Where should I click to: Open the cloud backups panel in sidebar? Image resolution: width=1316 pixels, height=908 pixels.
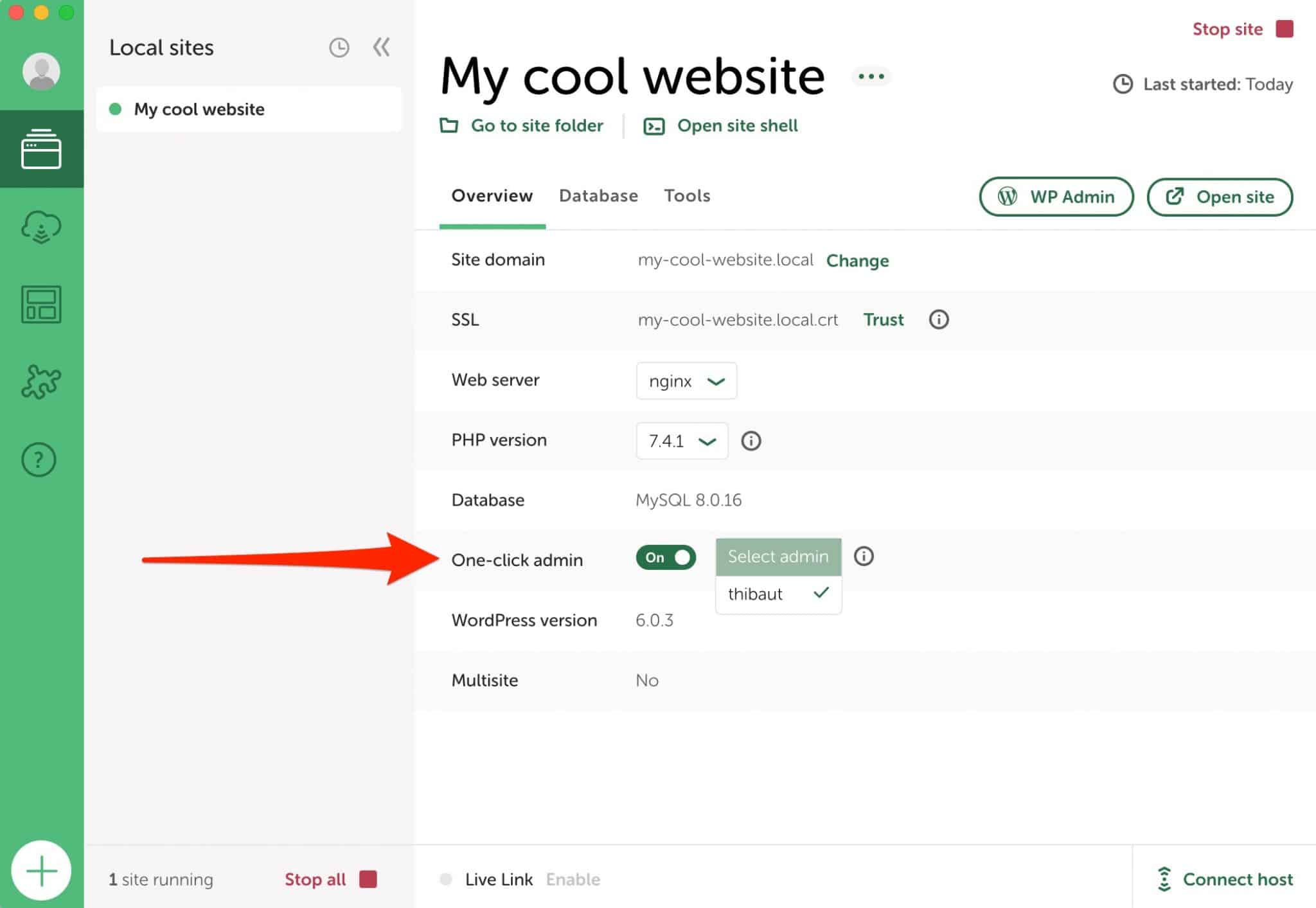(x=40, y=226)
